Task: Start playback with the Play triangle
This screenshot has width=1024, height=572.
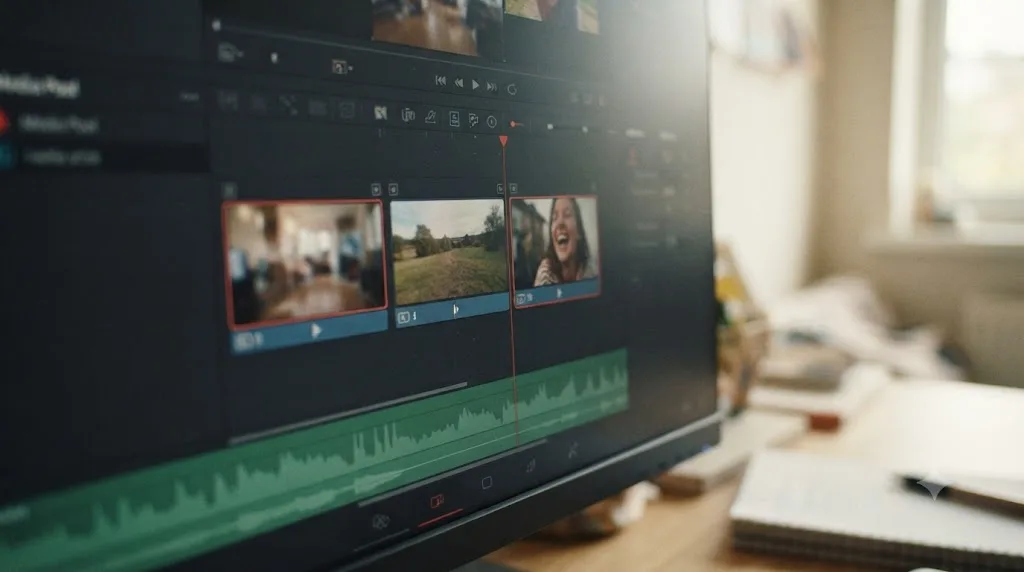Action: click(475, 85)
